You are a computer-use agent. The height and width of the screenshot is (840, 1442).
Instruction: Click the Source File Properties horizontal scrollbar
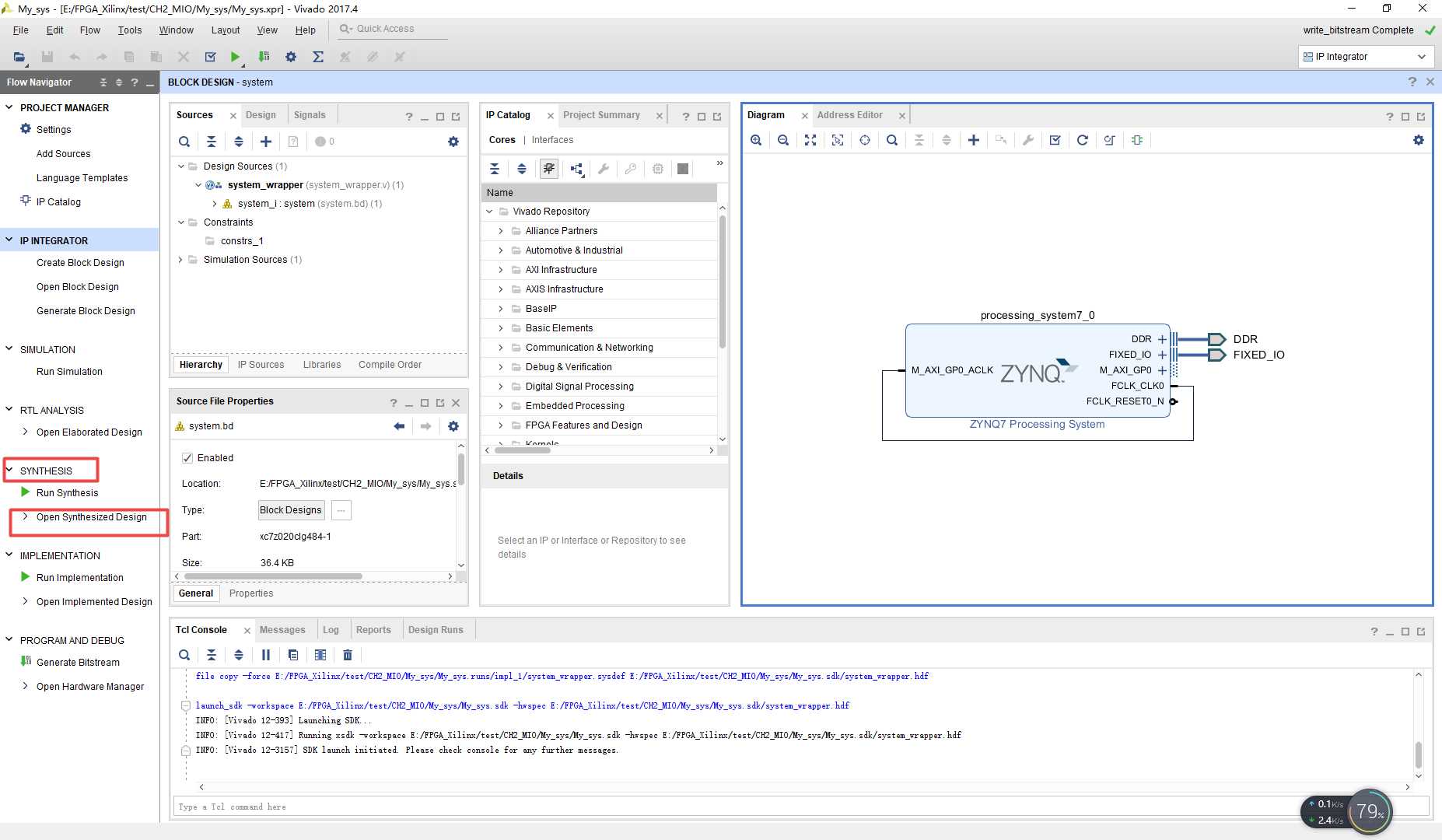[x=274, y=576]
